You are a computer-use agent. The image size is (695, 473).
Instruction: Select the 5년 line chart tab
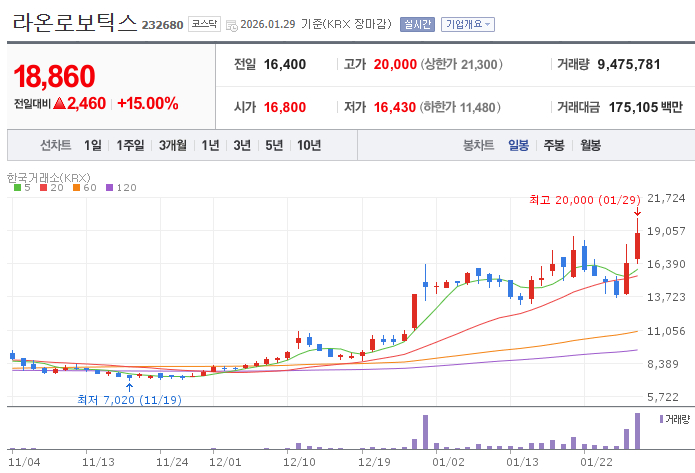point(274,145)
